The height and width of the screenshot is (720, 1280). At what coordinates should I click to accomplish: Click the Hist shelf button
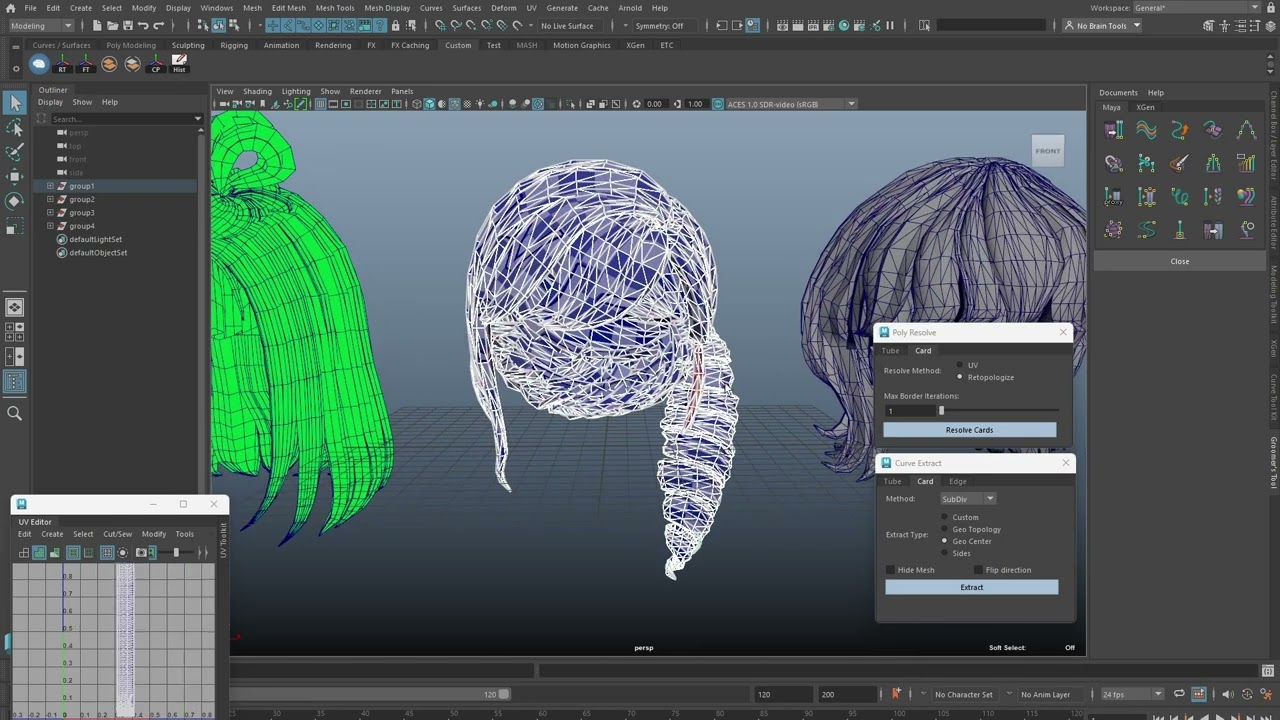179,64
